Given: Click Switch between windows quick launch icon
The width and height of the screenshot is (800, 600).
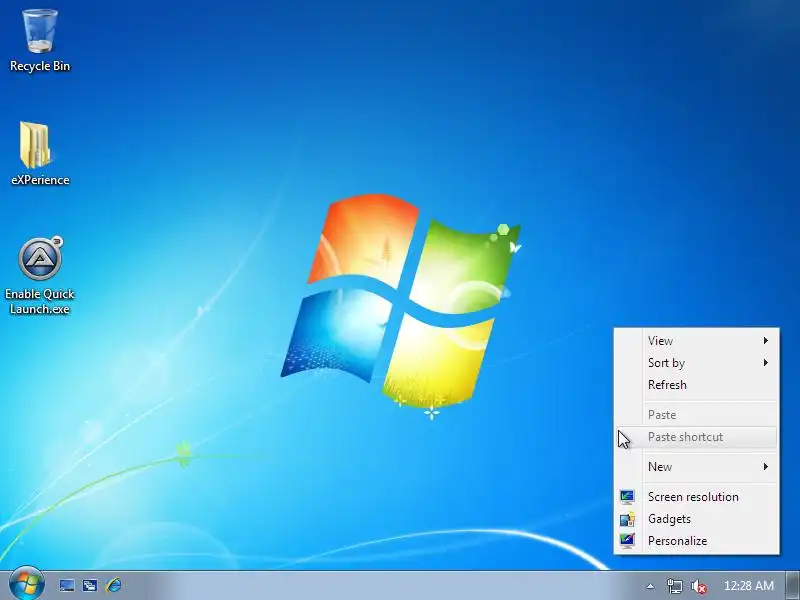Looking at the screenshot, I should click(x=90, y=585).
